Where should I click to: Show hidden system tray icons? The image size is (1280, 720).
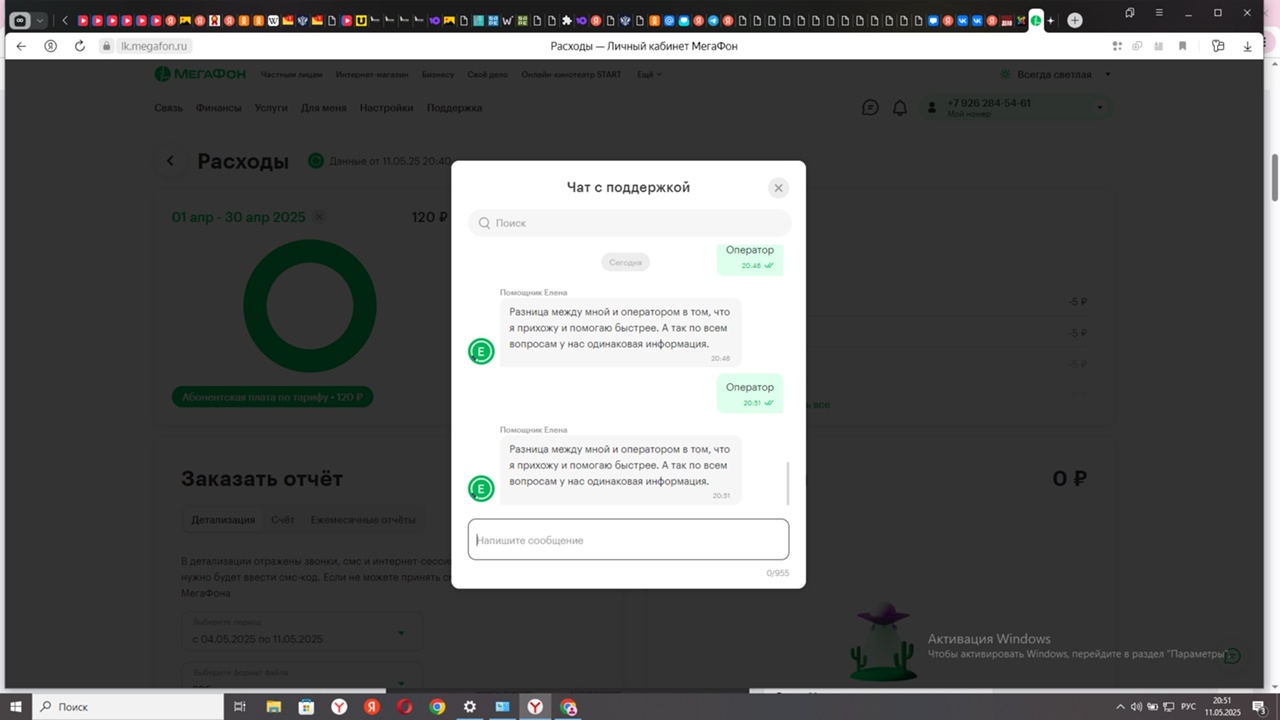(x=1120, y=707)
